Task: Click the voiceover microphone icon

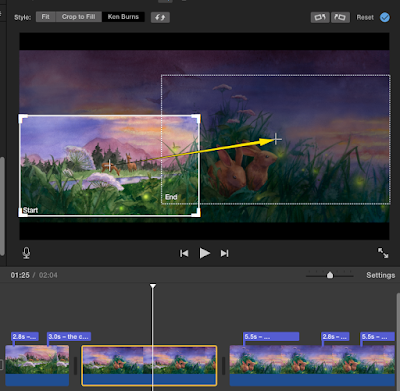Action: coord(26,253)
